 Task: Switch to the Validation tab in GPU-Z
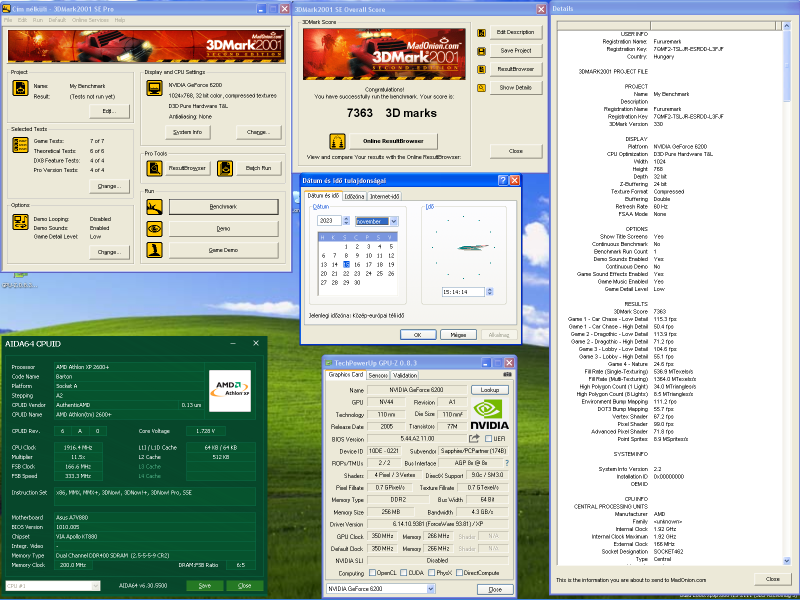[x=405, y=375]
